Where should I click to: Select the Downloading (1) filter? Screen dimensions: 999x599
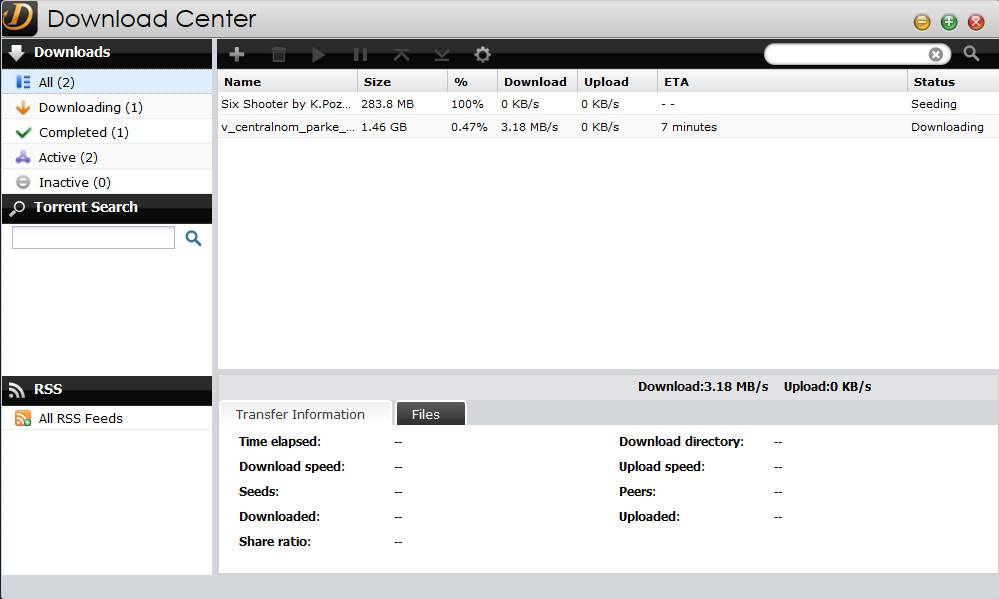pos(90,107)
